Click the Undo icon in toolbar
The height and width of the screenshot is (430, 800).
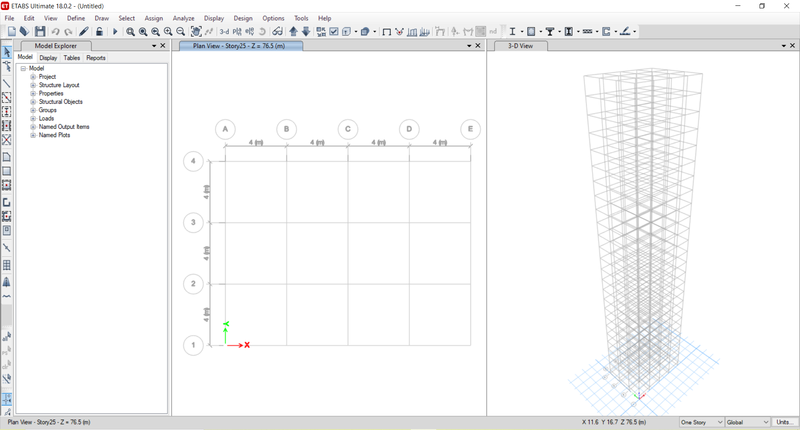[56, 32]
